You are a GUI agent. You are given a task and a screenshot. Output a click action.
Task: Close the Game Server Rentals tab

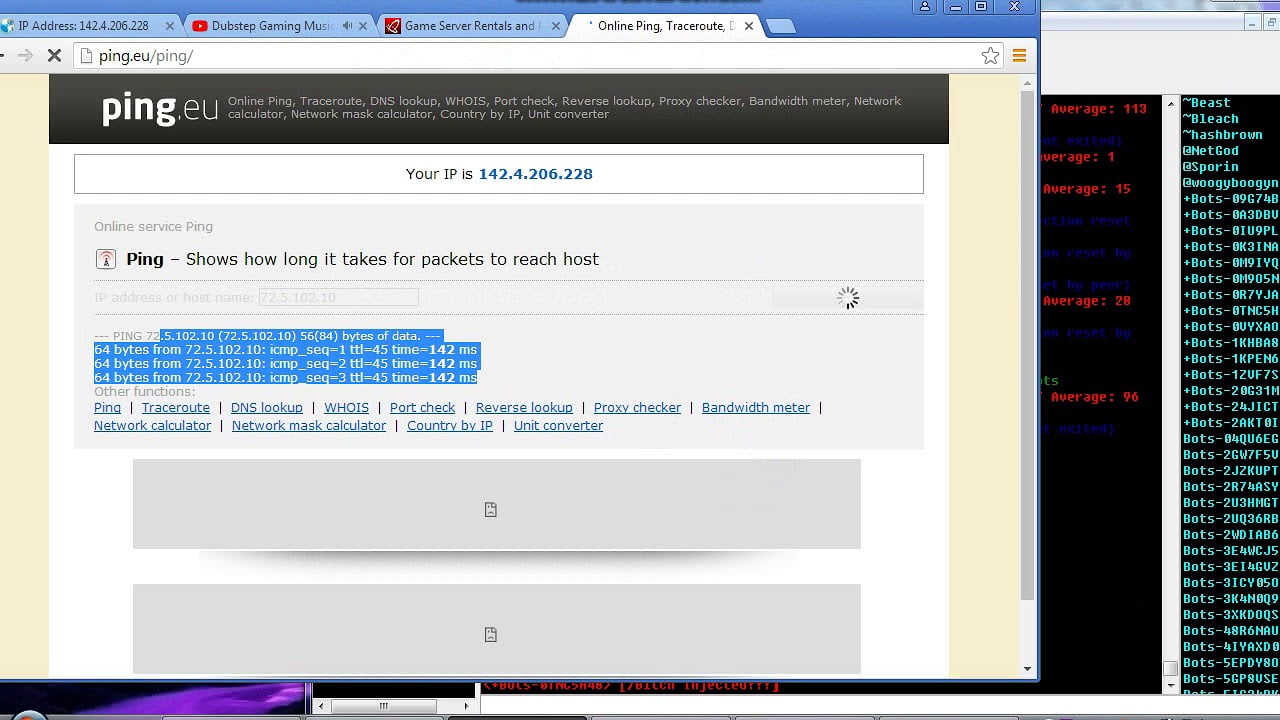point(555,26)
